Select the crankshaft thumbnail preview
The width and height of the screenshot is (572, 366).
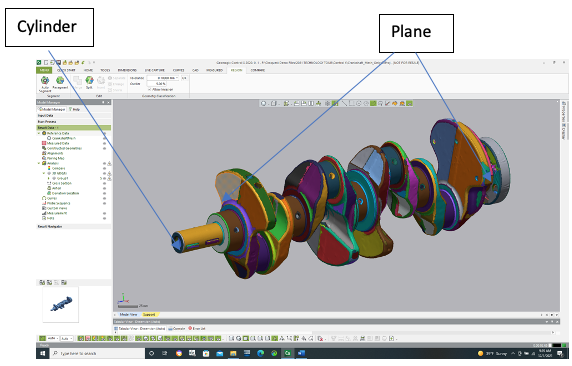61,304
